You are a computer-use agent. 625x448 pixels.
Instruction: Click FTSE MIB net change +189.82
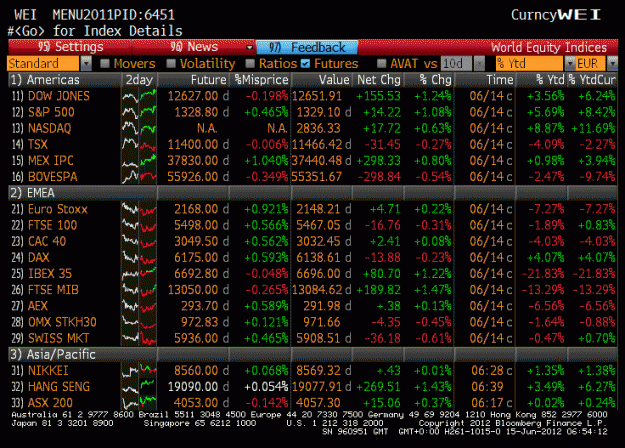click(378, 290)
